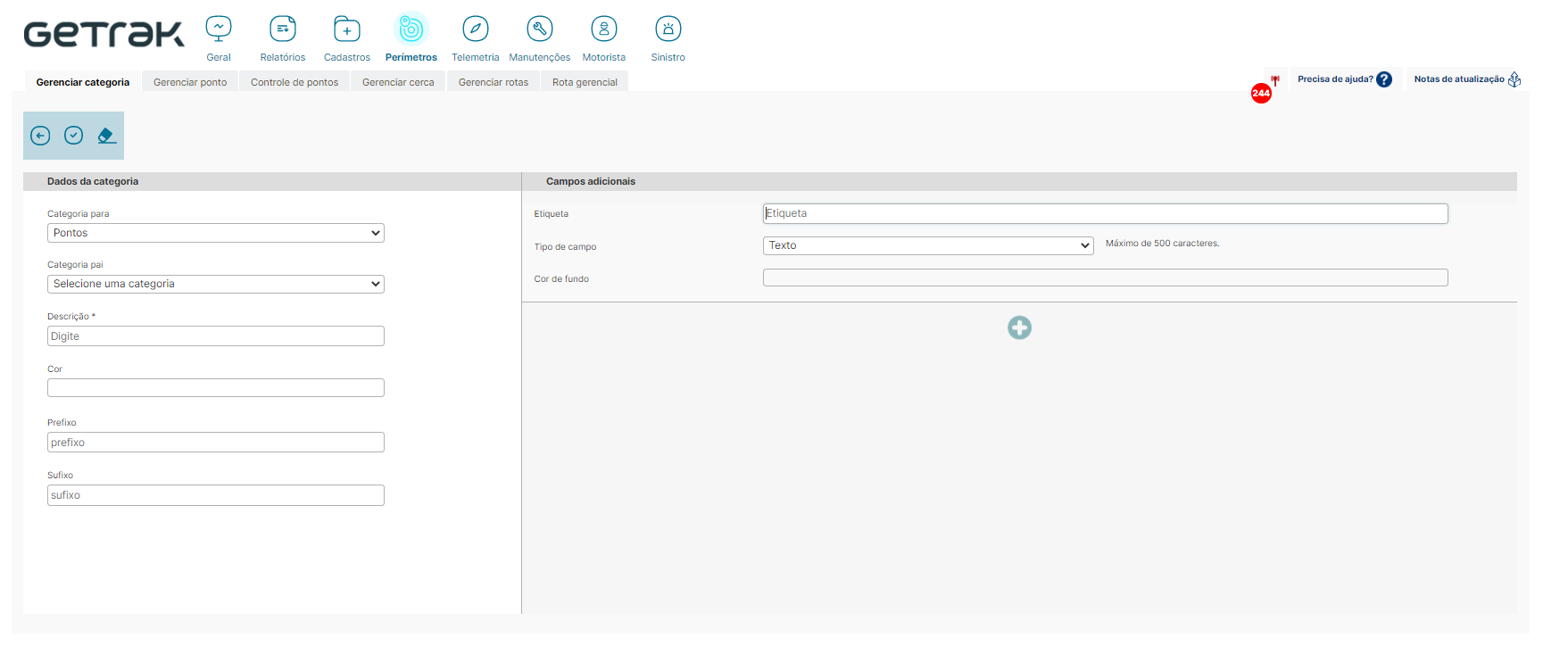Open the Motorista module icon
This screenshot has width=1568, height=671.
point(604,29)
